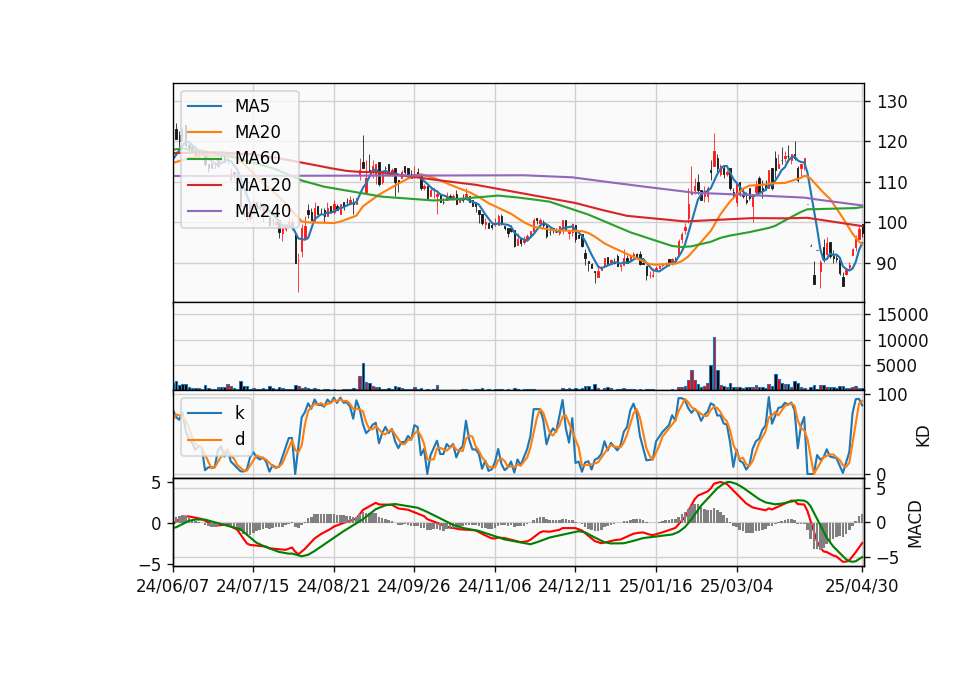
Task: Click the tallest volume bar
Action: coord(714,364)
